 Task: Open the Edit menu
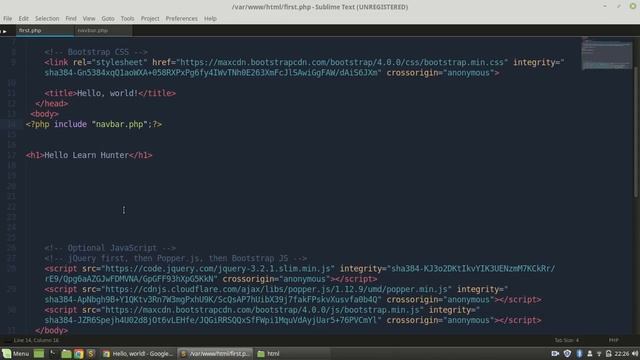click(x=23, y=18)
